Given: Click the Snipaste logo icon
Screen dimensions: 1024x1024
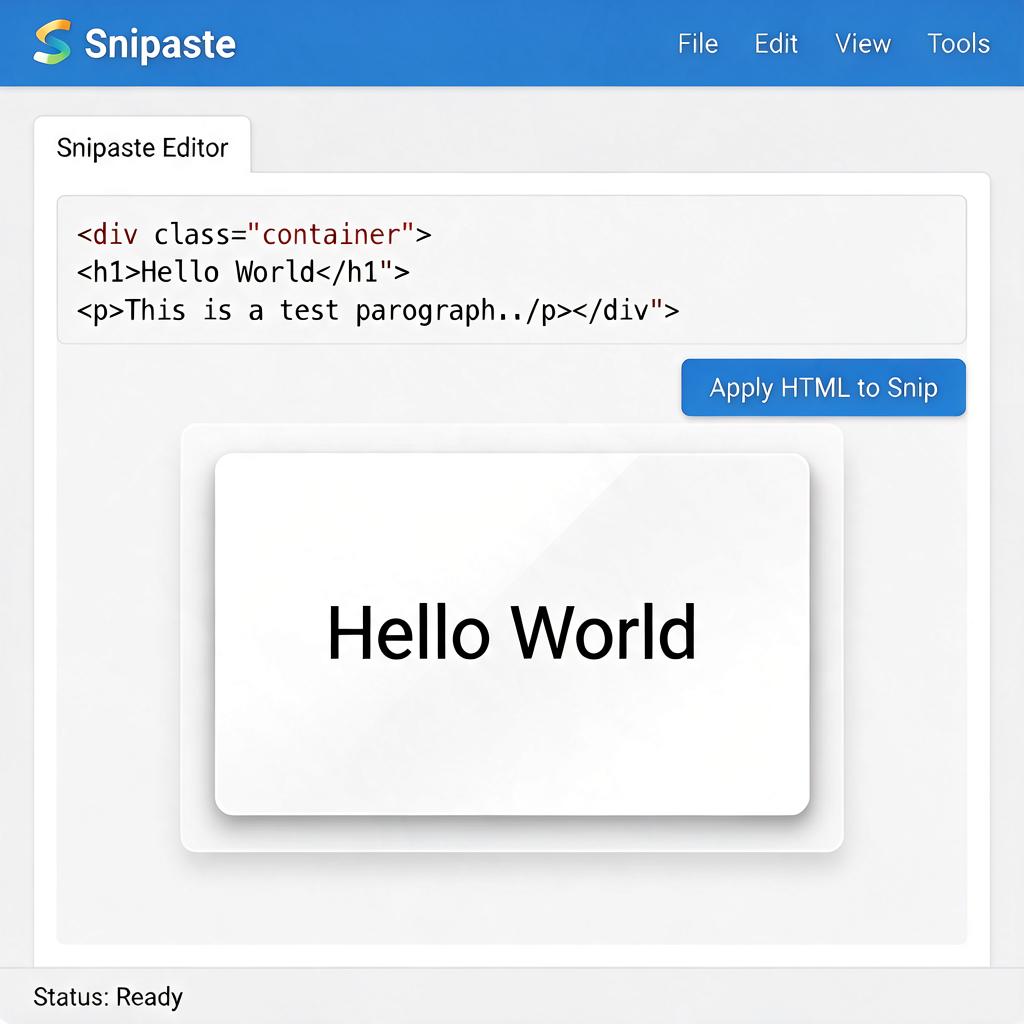Looking at the screenshot, I should click(52, 42).
